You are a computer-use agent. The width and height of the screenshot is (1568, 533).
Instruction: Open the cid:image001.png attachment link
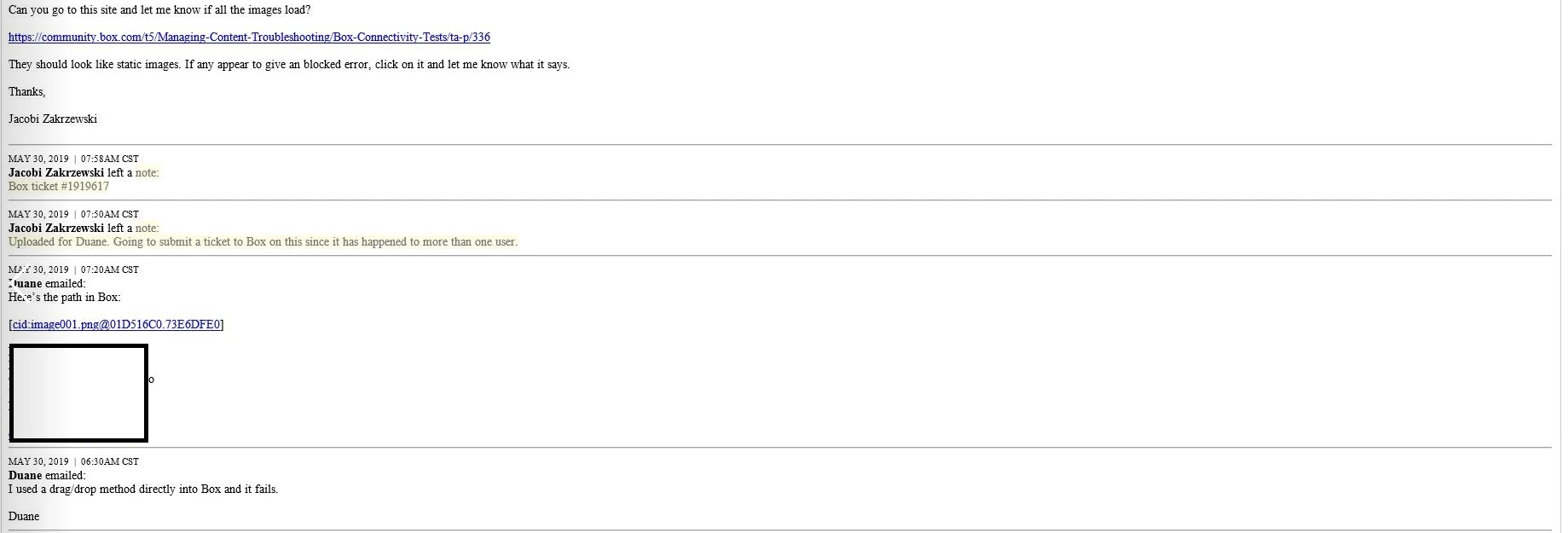pyautogui.click(x=118, y=325)
